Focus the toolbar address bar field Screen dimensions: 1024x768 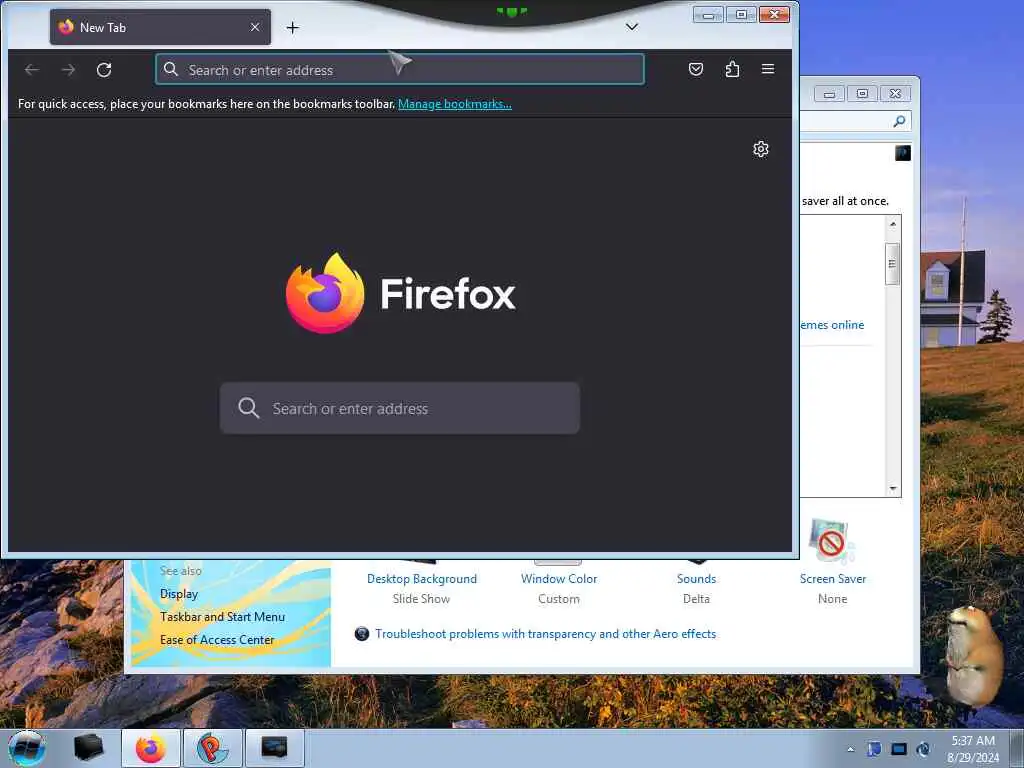[x=400, y=69]
